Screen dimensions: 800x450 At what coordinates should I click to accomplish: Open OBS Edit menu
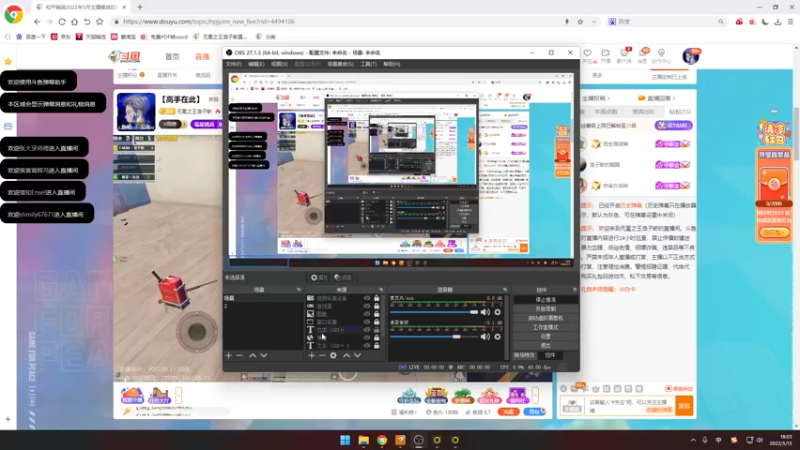point(256,64)
